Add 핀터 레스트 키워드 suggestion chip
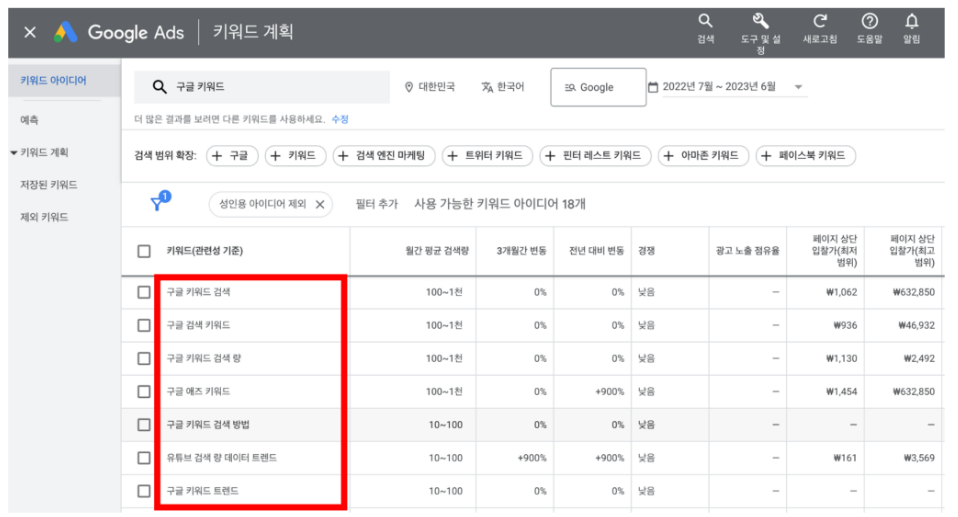Image resolution: width=958 pixels, height=517 pixels. point(595,156)
